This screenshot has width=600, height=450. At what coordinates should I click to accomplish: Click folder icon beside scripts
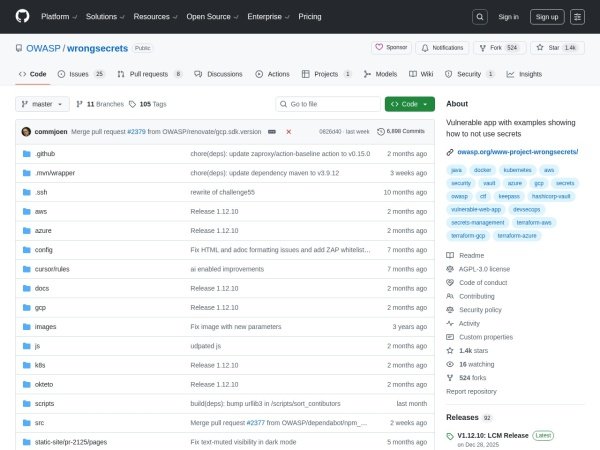pos(26,404)
